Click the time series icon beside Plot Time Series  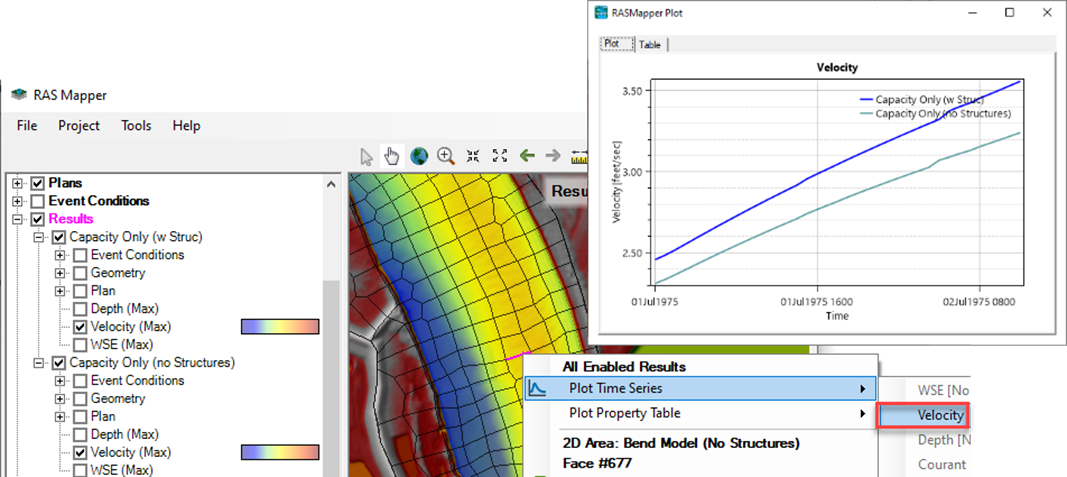click(x=538, y=389)
